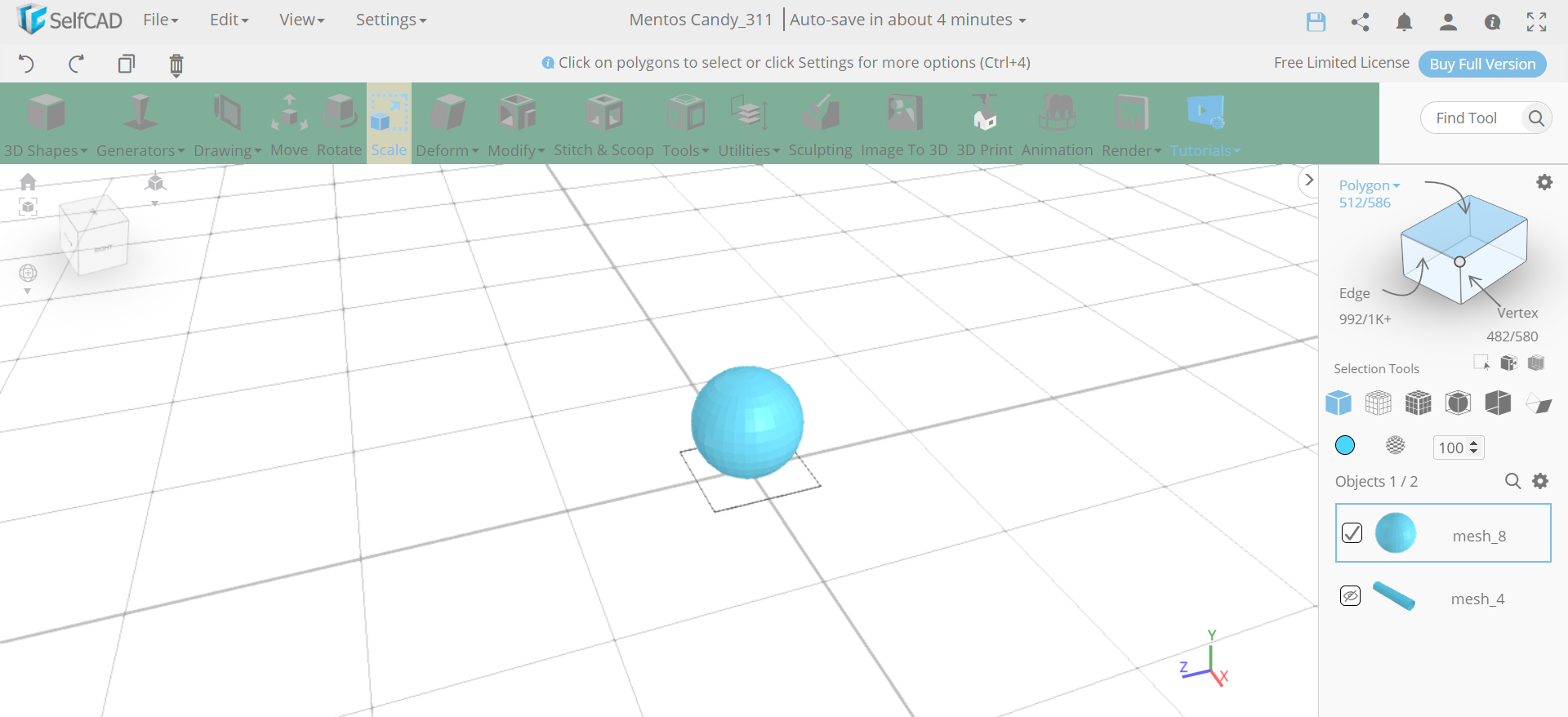Open the 3D Print tool
The width and height of the screenshot is (1568, 717).
point(984,124)
